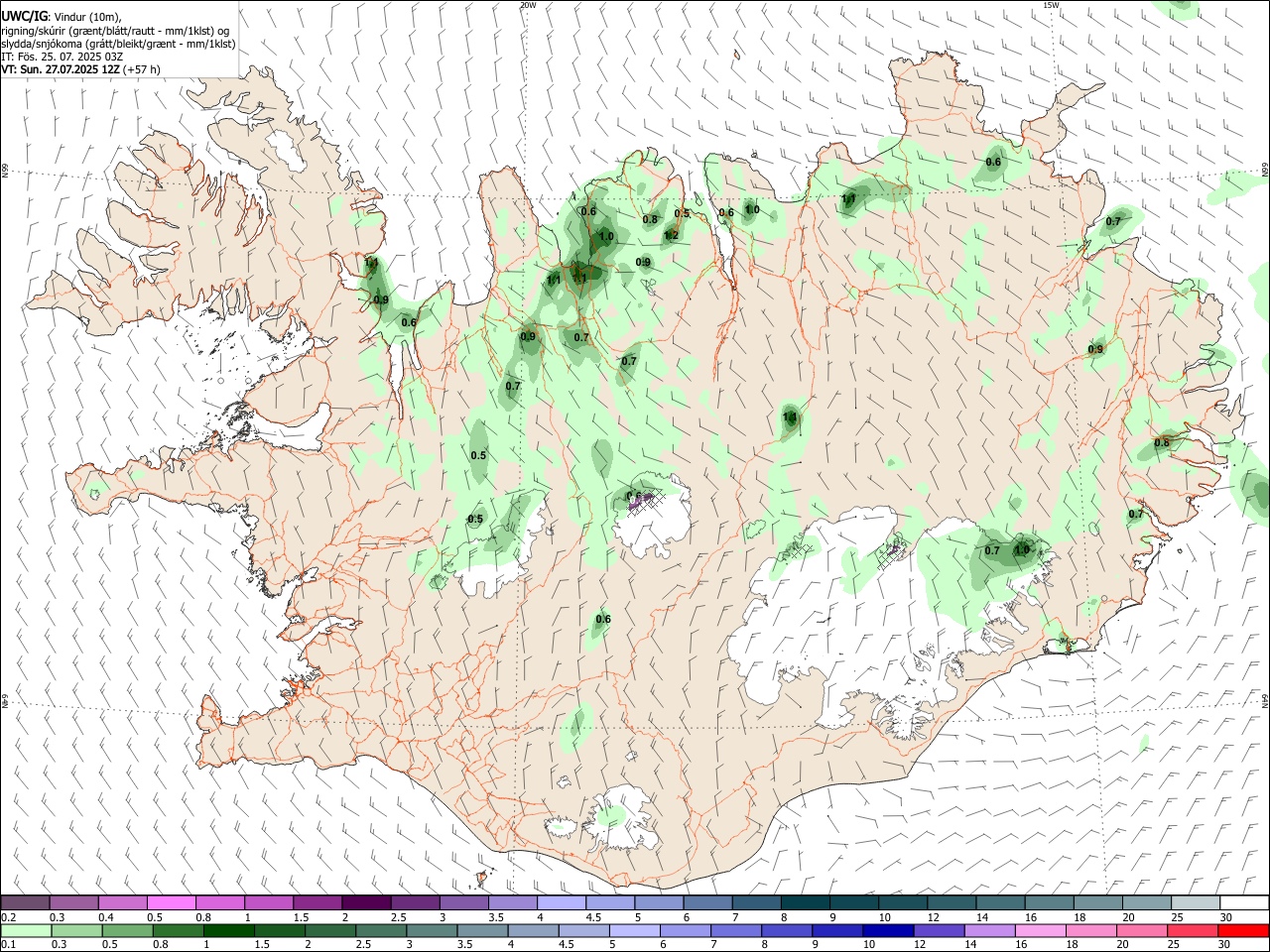Viewport: 1270px width, 952px height.
Task: Select lower scale blue swatch between 8 and 9
Action: coord(788,930)
